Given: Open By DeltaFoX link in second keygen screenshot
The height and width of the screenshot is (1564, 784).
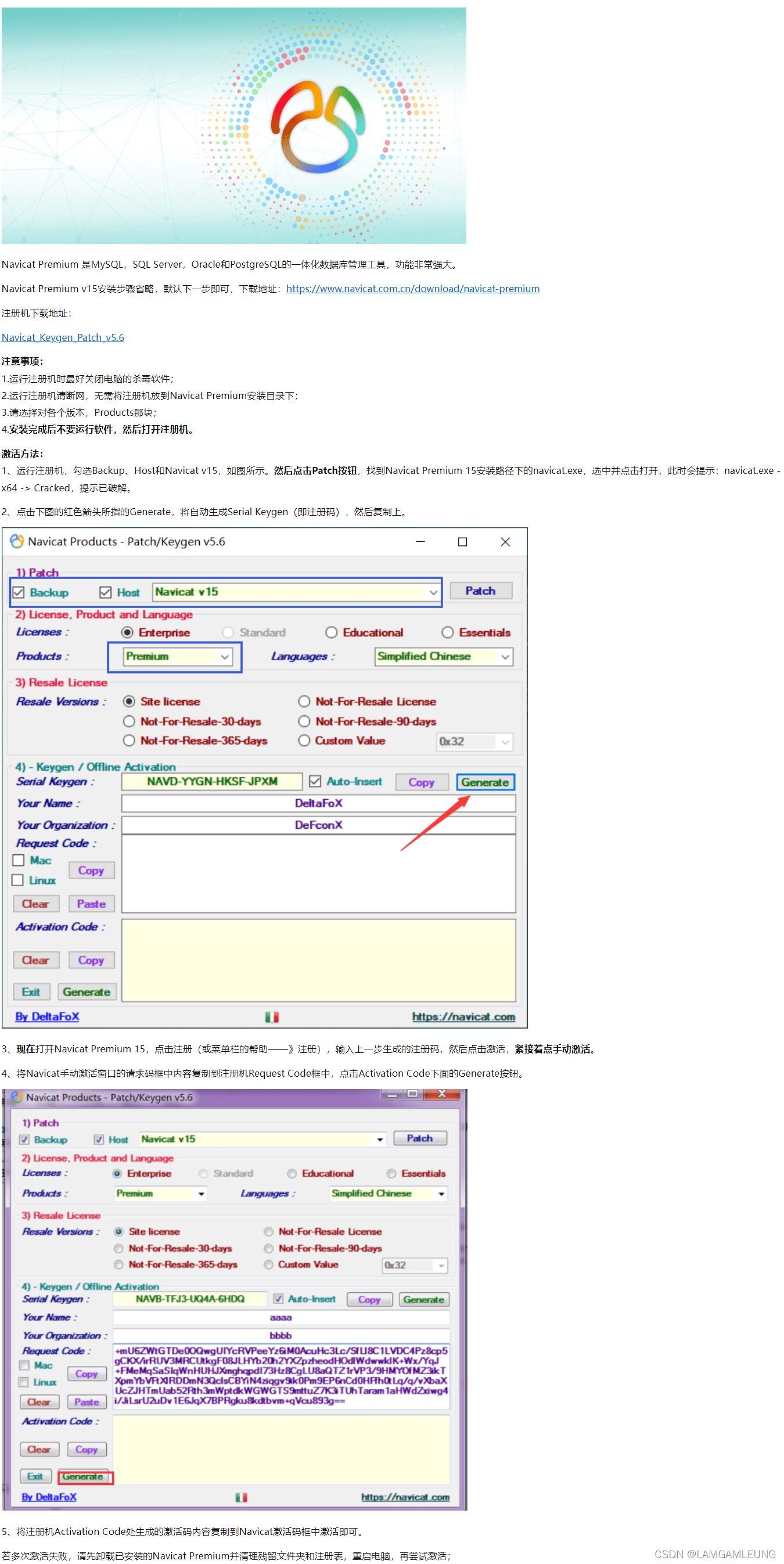Looking at the screenshot, I should tap(49, 1497).
